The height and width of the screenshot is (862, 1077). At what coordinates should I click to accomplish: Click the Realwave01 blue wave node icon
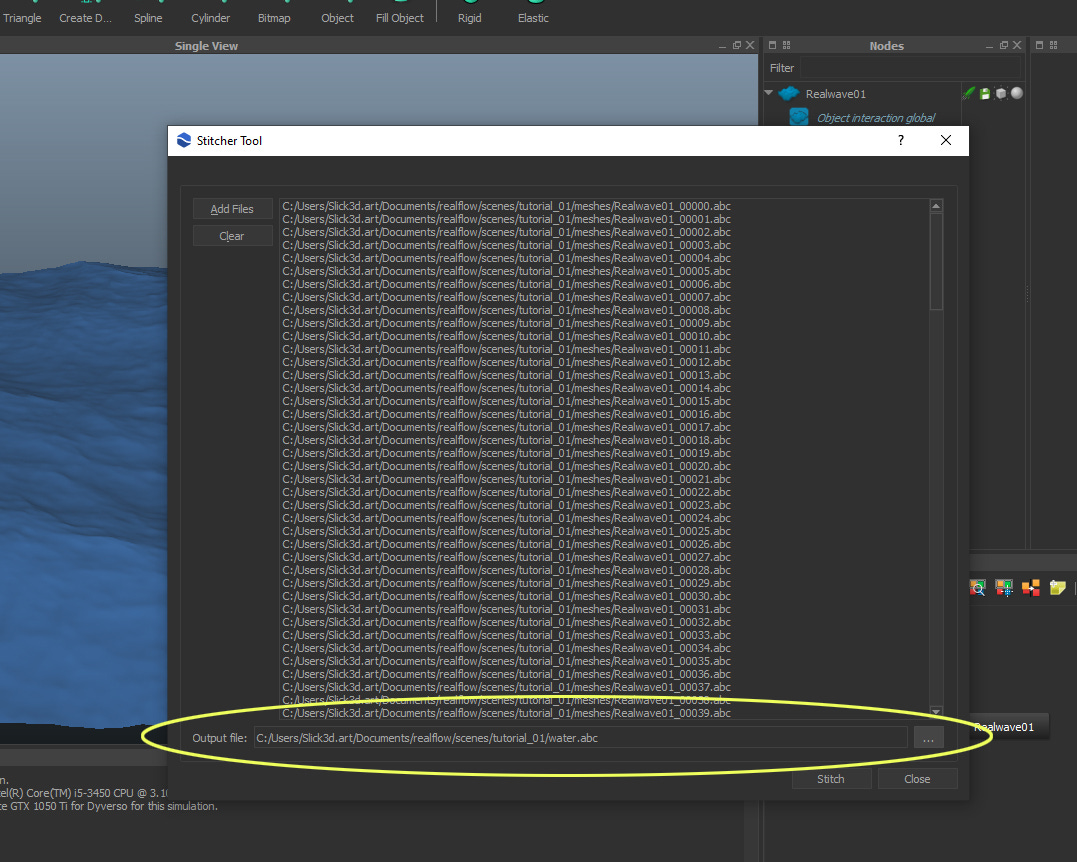[x=789, y=93]
